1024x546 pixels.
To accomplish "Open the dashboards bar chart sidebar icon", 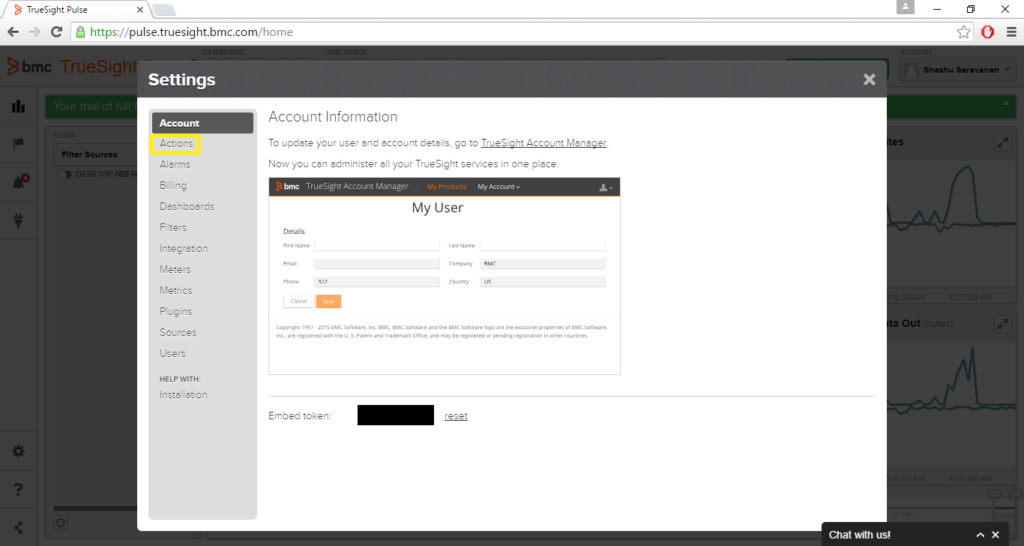I will click(x=18, y=106).
